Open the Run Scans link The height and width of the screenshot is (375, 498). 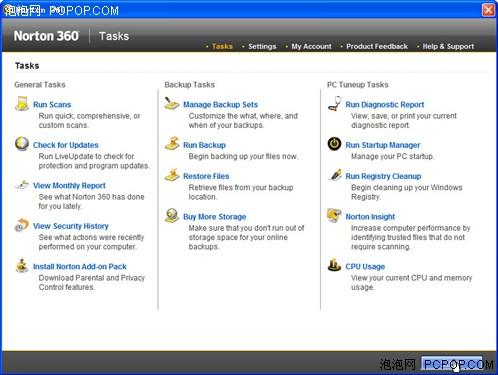(x=52, y=105)
